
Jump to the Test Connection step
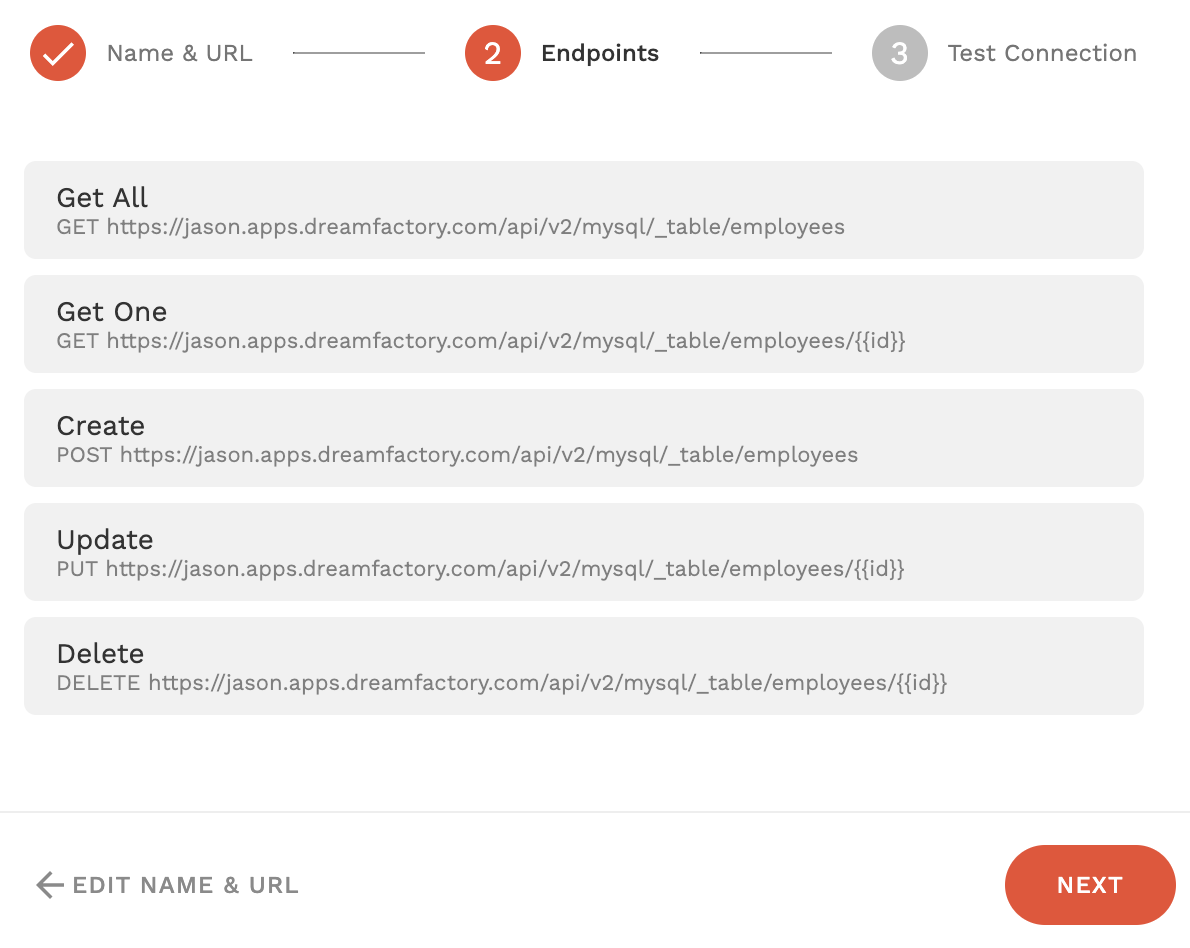point(1041,53)
